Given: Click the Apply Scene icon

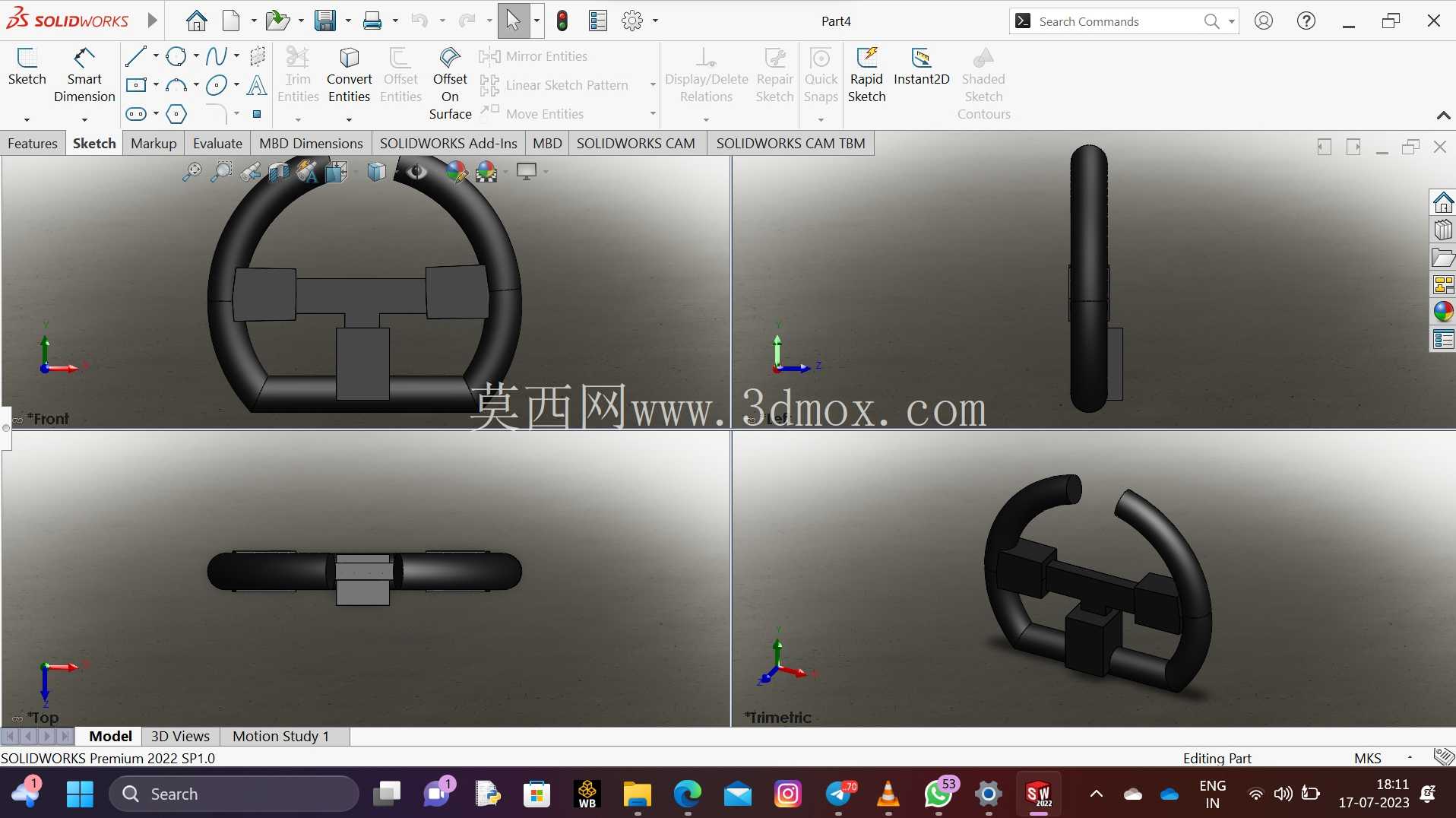Looking at the screenshot, I should pos(486,172).
